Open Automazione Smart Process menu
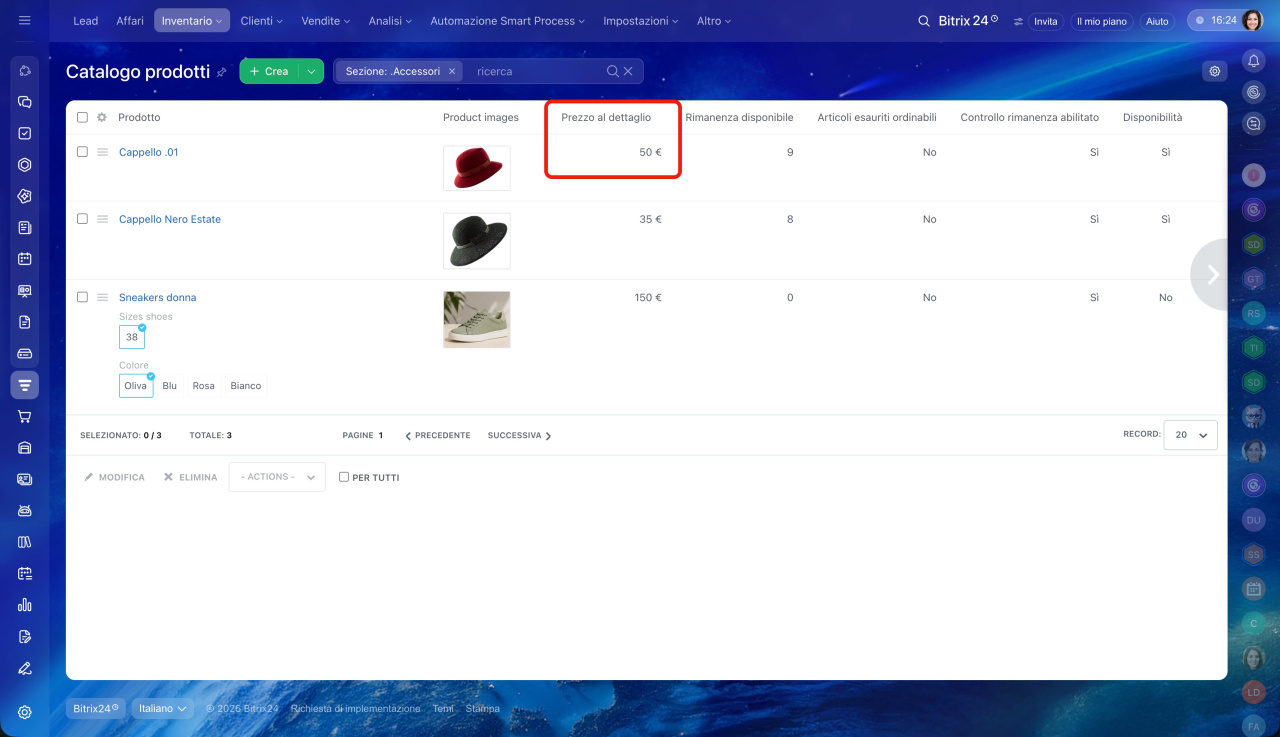The width and height of the screenshot is (1280, 737). [508, 21]
